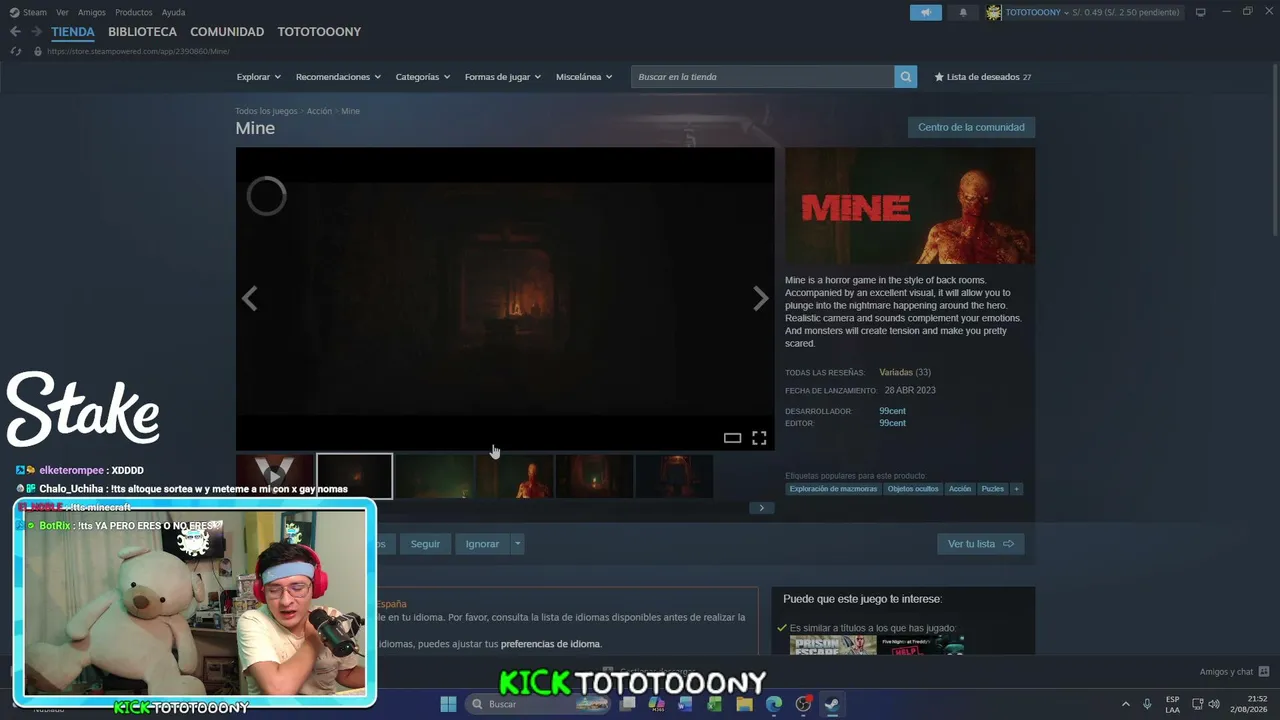1280x720 pixels.
Task: Select the Puzles tag
Action: pyautogui.click(x=992, y=489)
